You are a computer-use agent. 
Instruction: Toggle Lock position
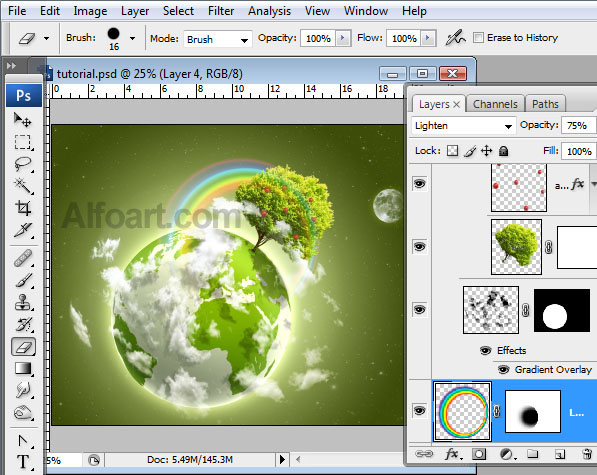pos(487,151)
